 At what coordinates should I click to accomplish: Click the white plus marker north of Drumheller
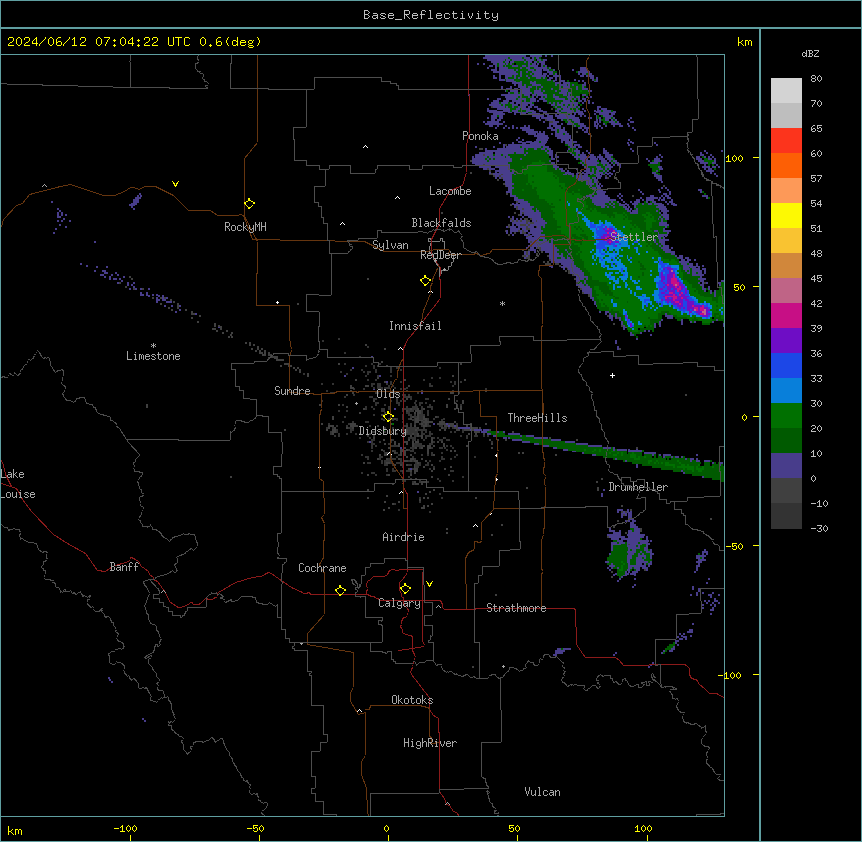pos(612,375)
